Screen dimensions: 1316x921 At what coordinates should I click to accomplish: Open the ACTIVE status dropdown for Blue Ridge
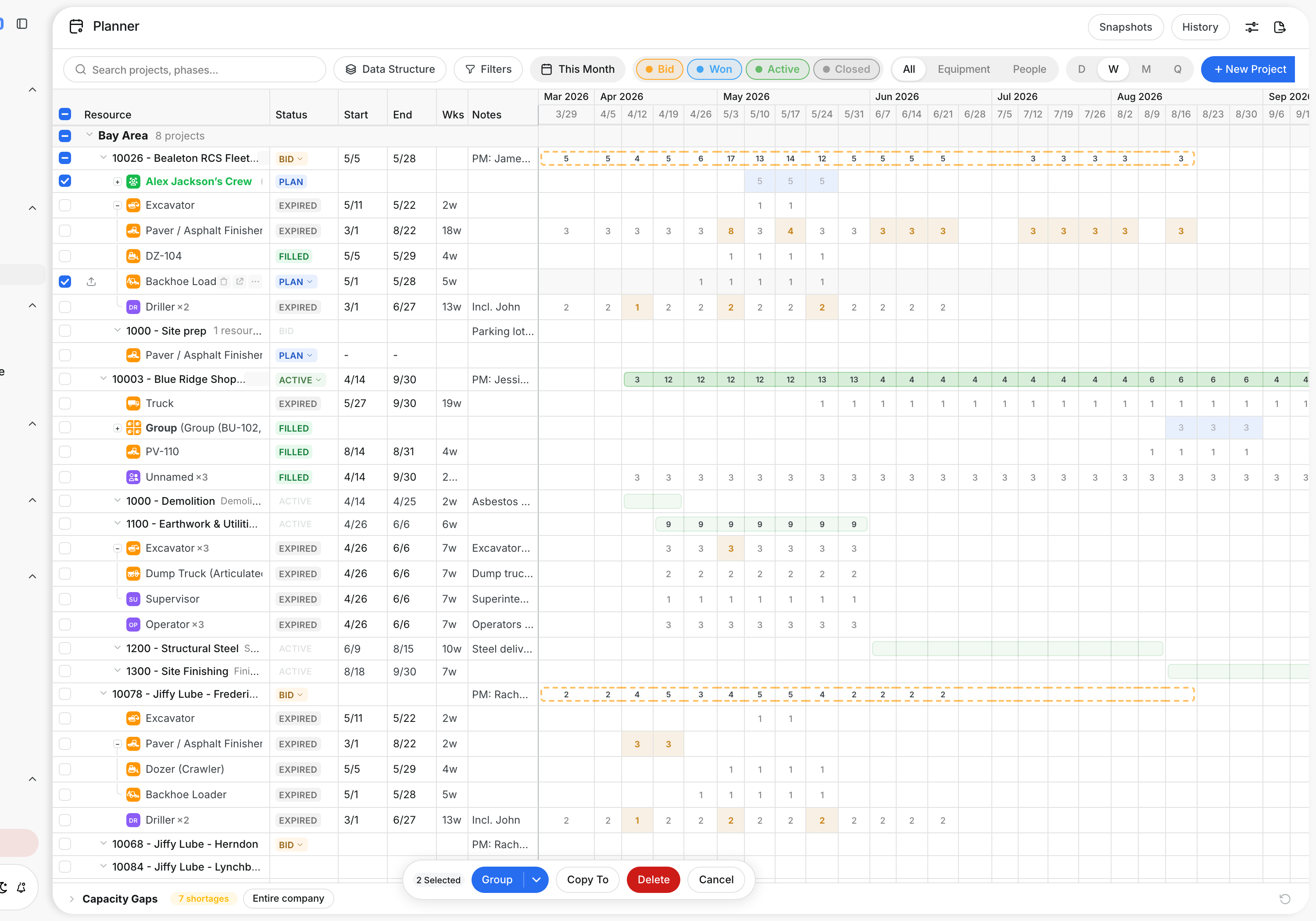(x=300, y=380)
